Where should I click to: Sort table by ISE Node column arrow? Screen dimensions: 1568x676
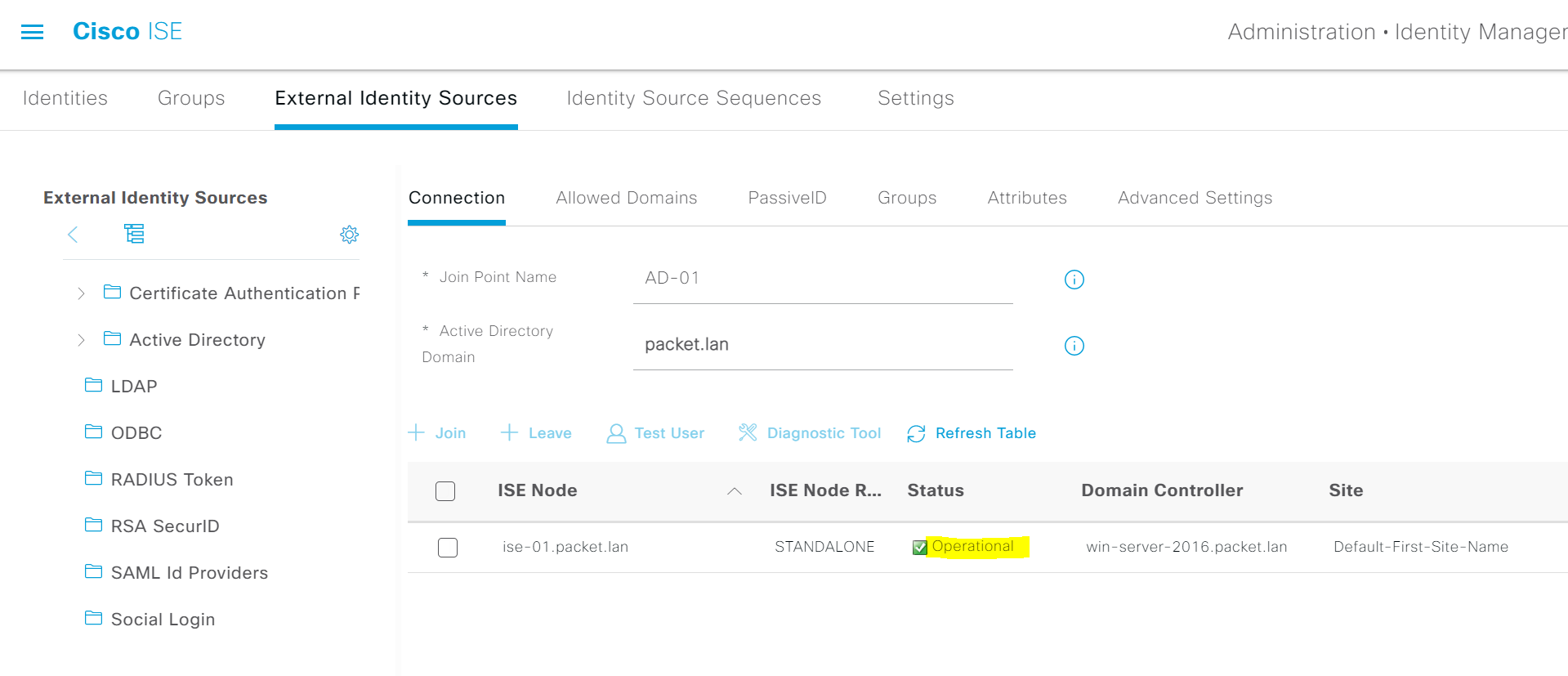(x=734, y=491)
